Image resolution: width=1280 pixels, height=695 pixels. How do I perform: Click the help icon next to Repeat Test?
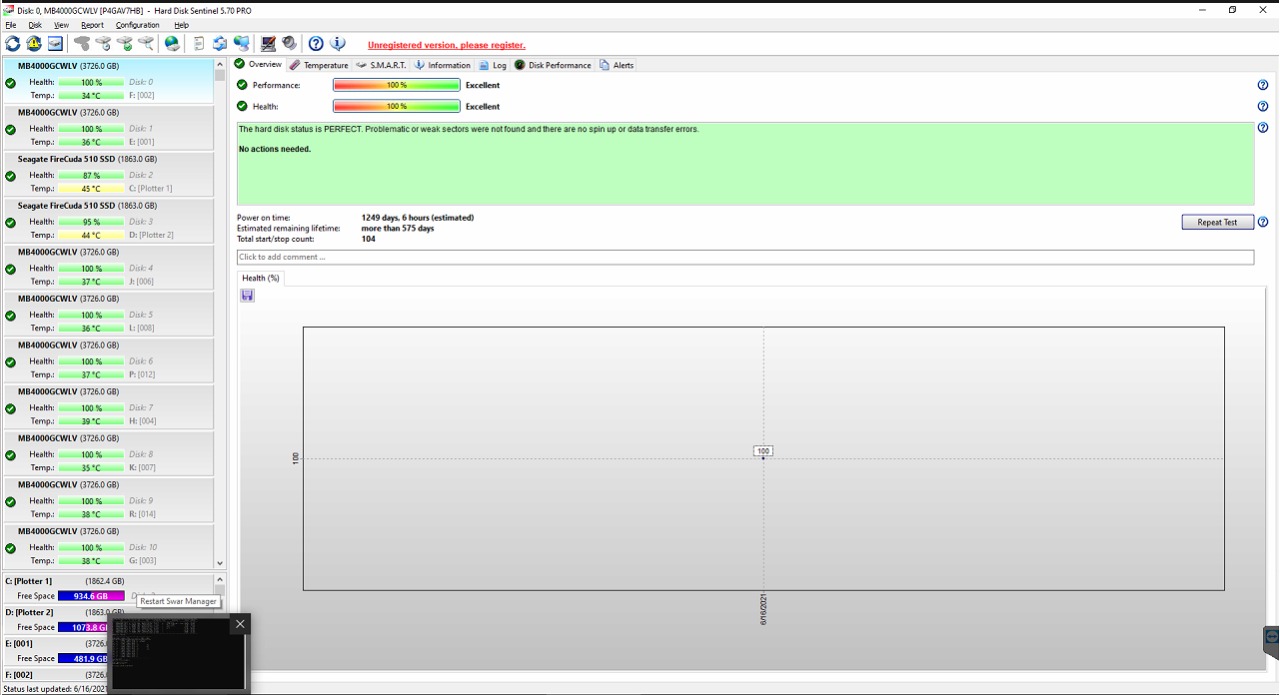(x=1263, y=222)
